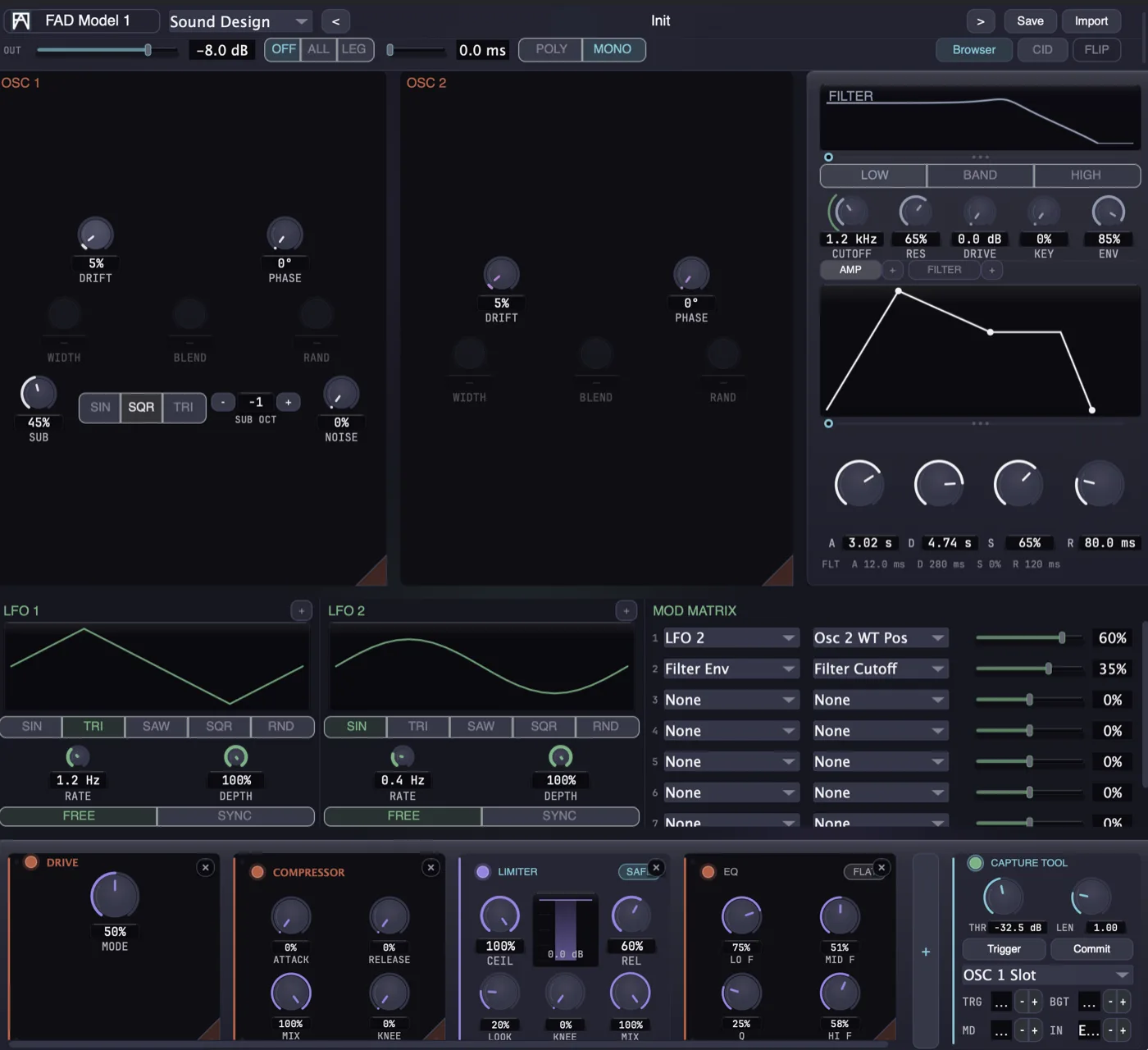Click the filter Cutoff knob
Screen dimensions: 1148x1050
[x=848, y=212]
